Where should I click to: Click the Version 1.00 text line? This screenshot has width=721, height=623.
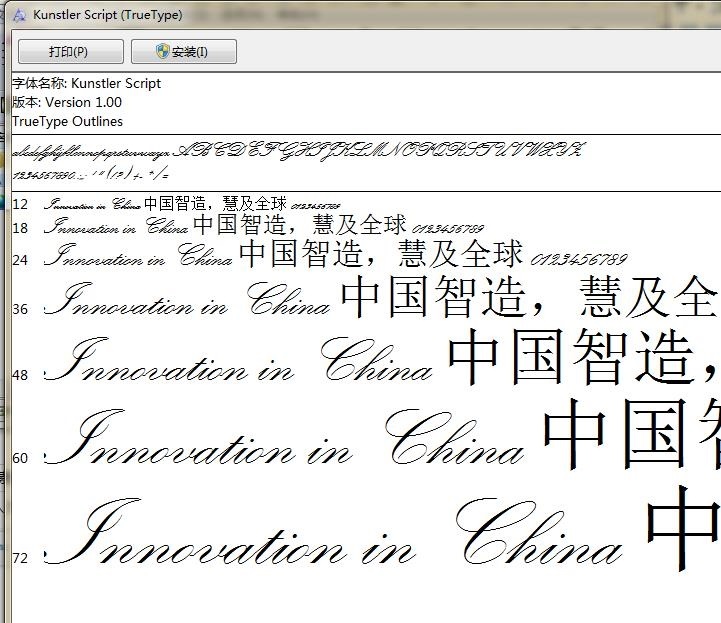[67, 102]
